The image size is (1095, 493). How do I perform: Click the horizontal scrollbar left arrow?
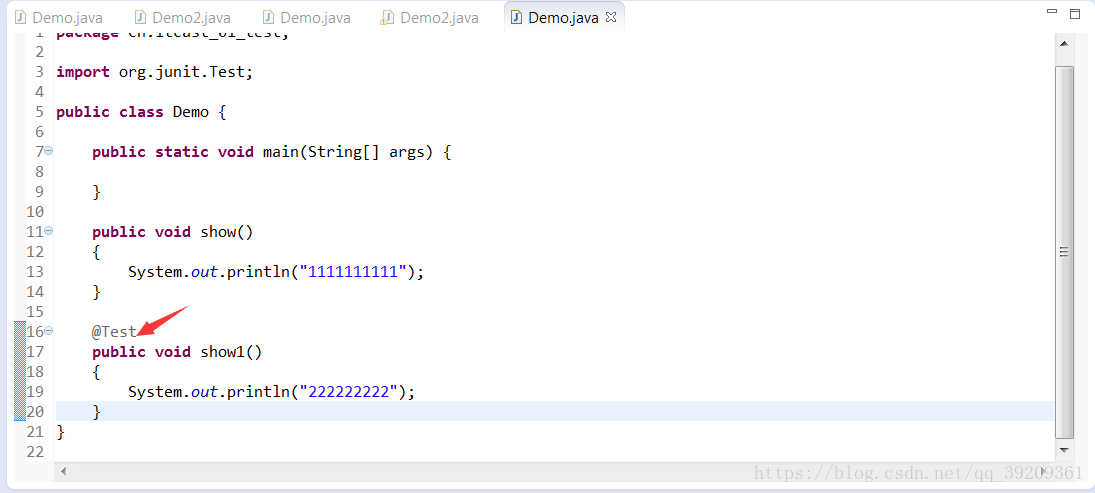64,472
